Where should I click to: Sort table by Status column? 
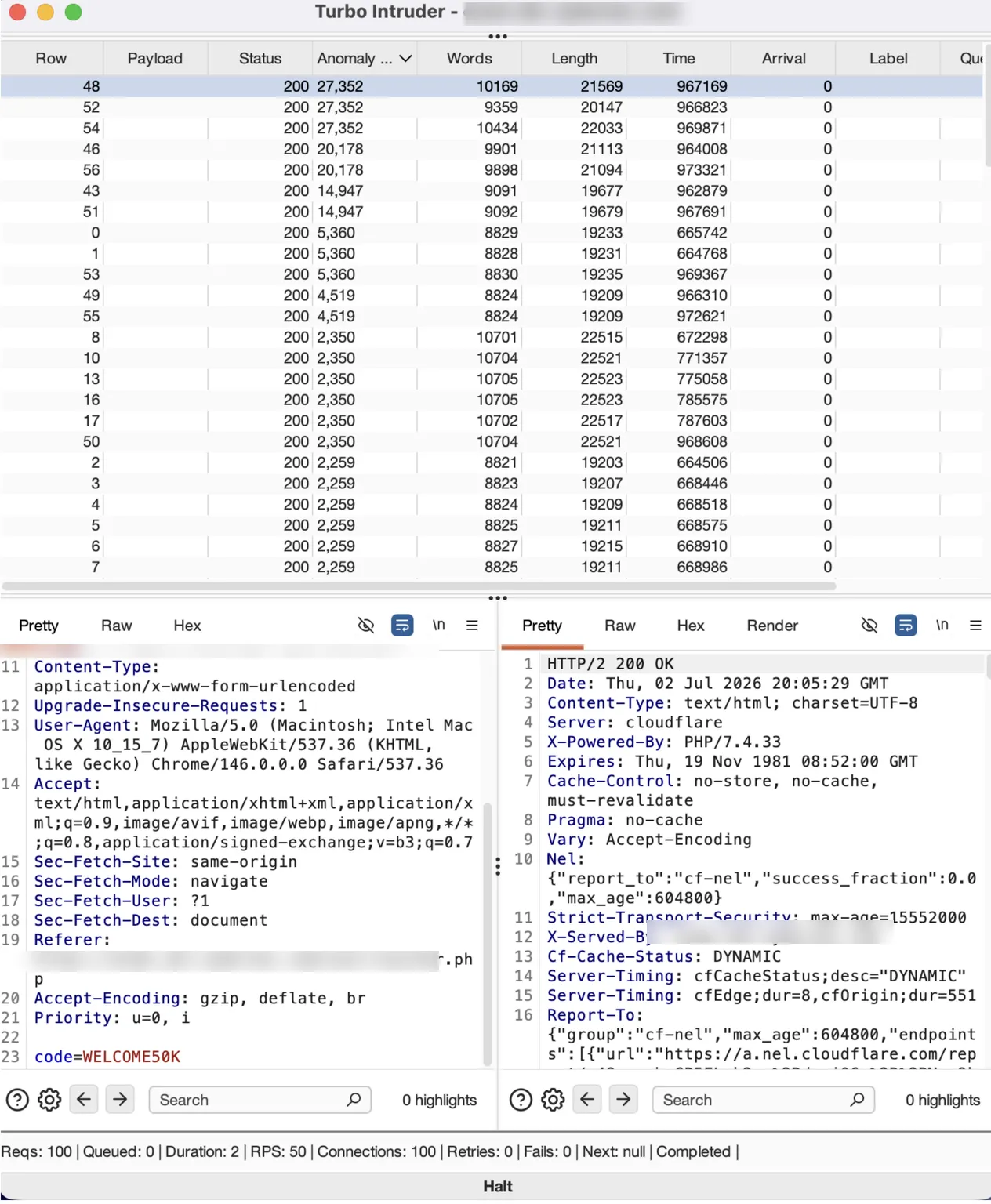260,59
